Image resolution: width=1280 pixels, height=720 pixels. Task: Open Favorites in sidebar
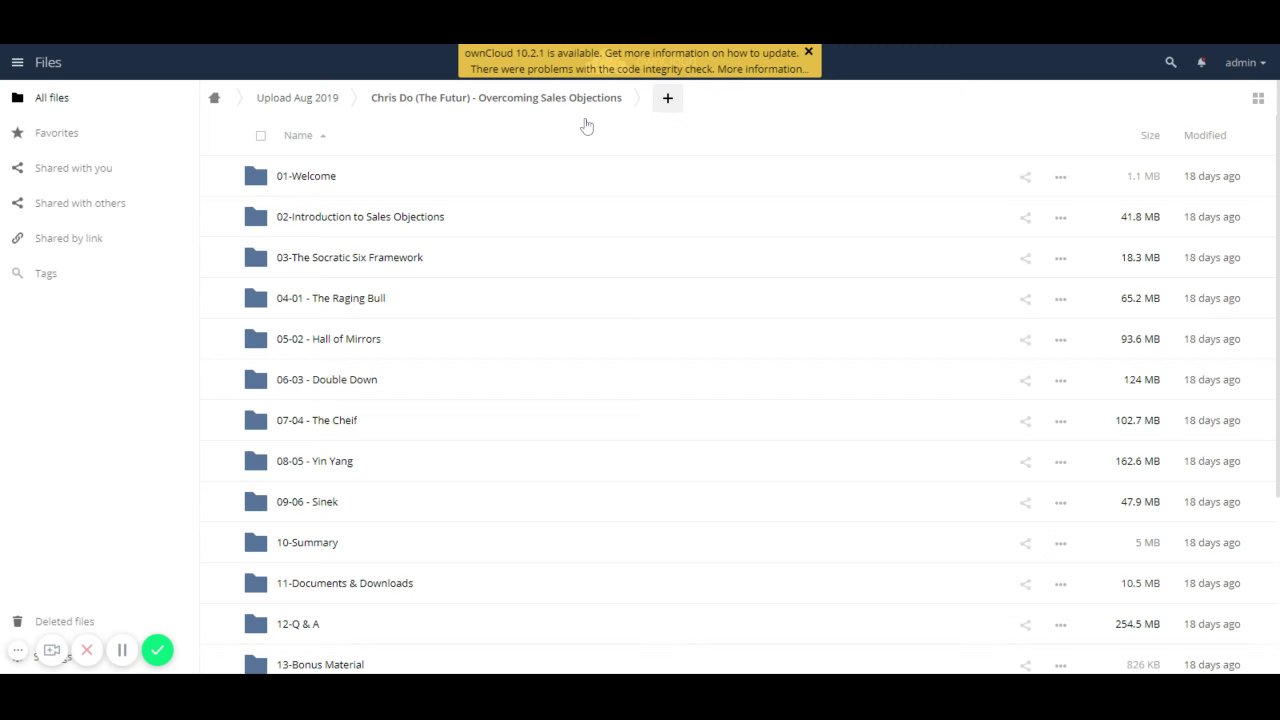point(56,133)
